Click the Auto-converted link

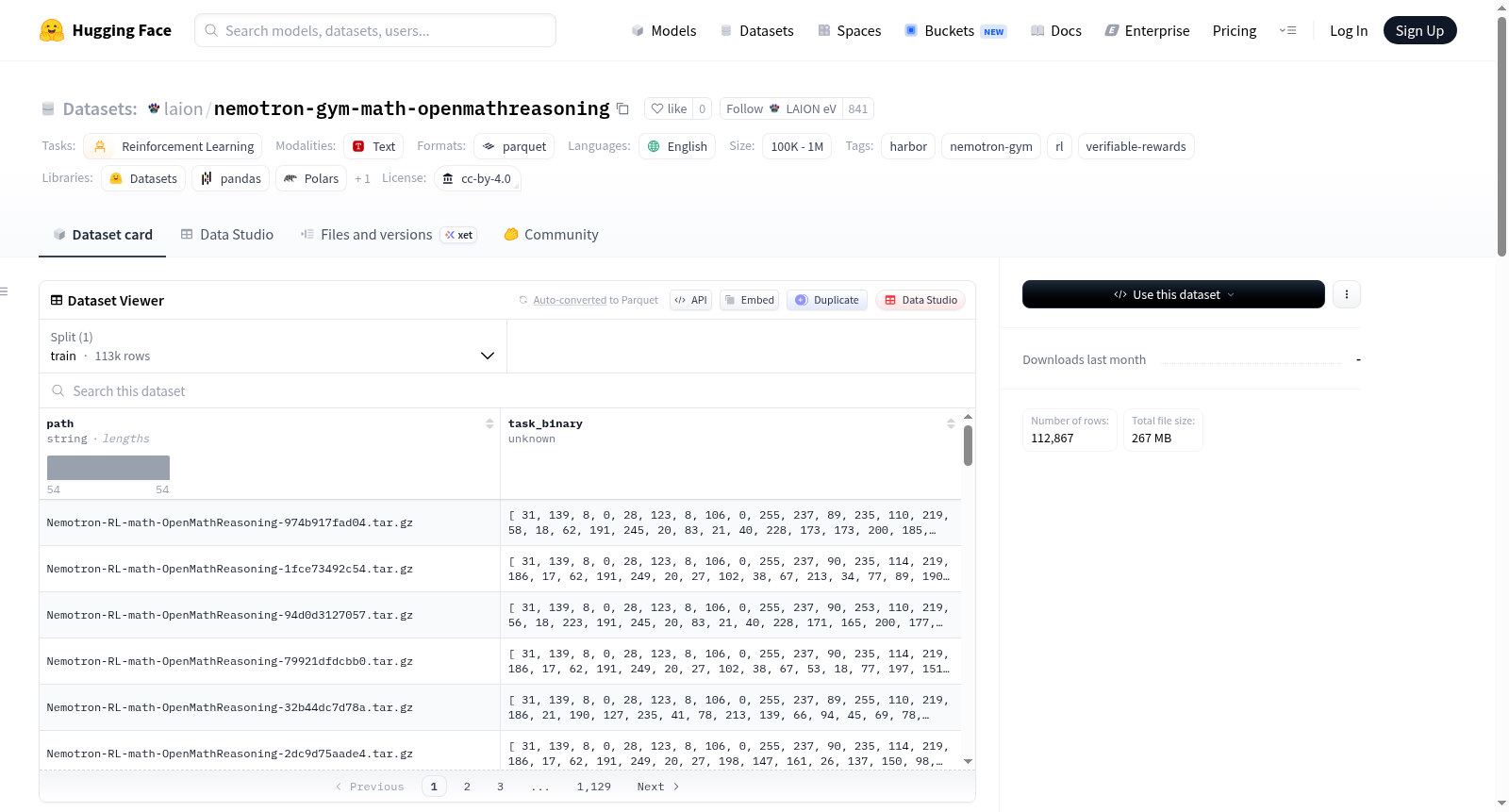pyautogui.click(x=570, y=300)
